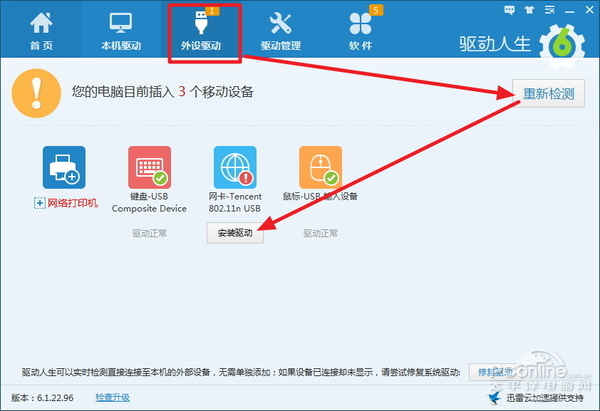
Task: Select the network printer icon
Action: pos(64,167)
